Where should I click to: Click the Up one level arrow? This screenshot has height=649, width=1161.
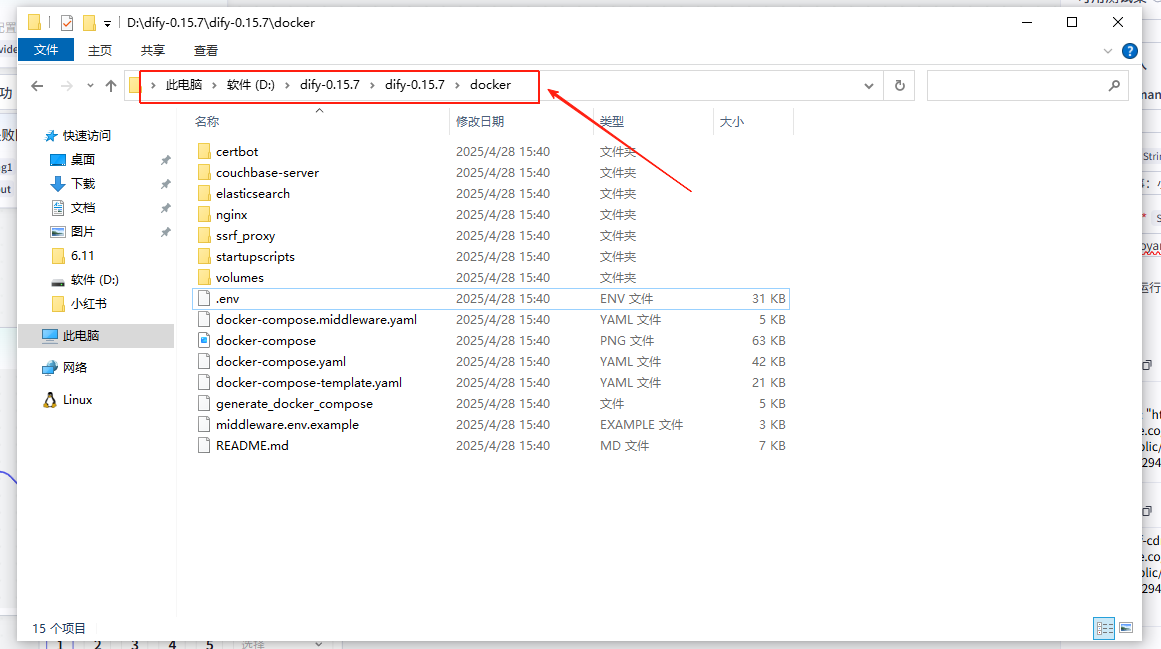click(x=111, y=86)
